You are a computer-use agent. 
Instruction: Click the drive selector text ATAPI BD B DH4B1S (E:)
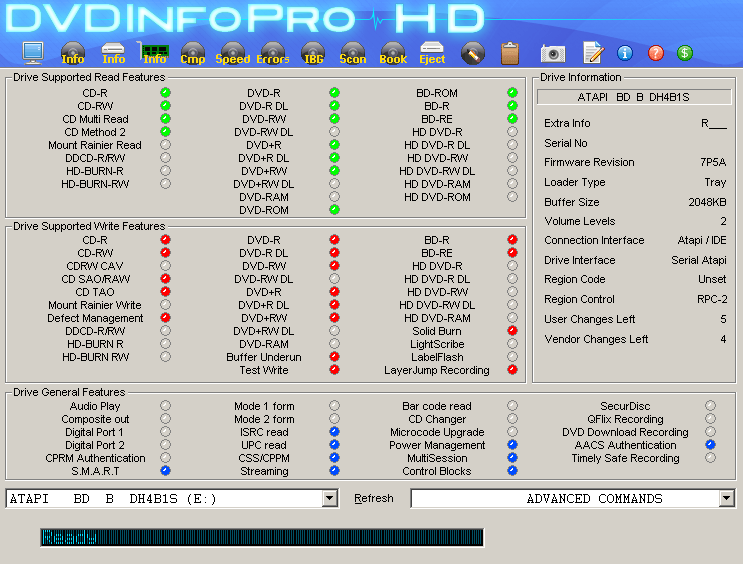pos(113,499)
